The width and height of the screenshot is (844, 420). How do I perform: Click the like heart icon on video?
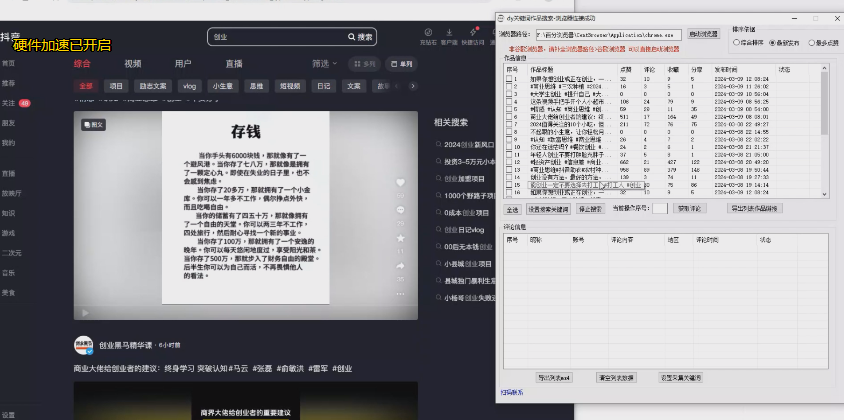pos(401,183)
